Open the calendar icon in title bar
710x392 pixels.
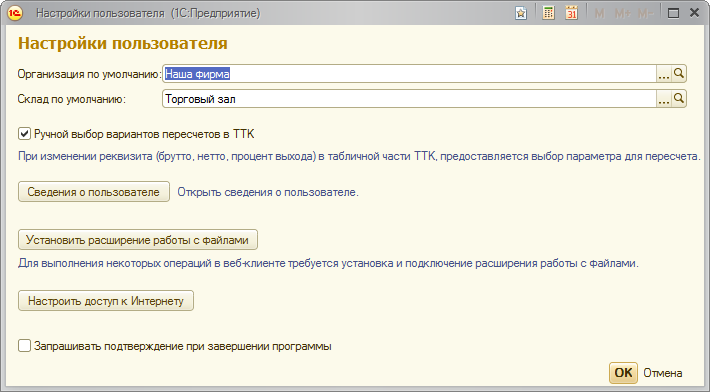pos(571,13)
